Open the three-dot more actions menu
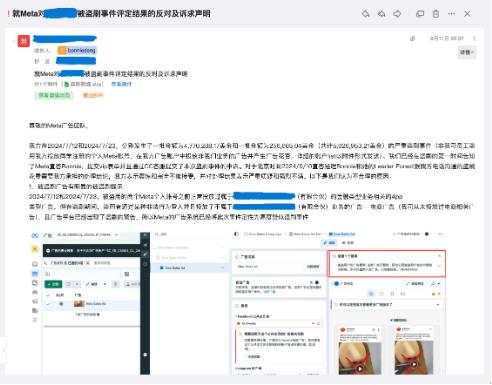 pos(451,14)
